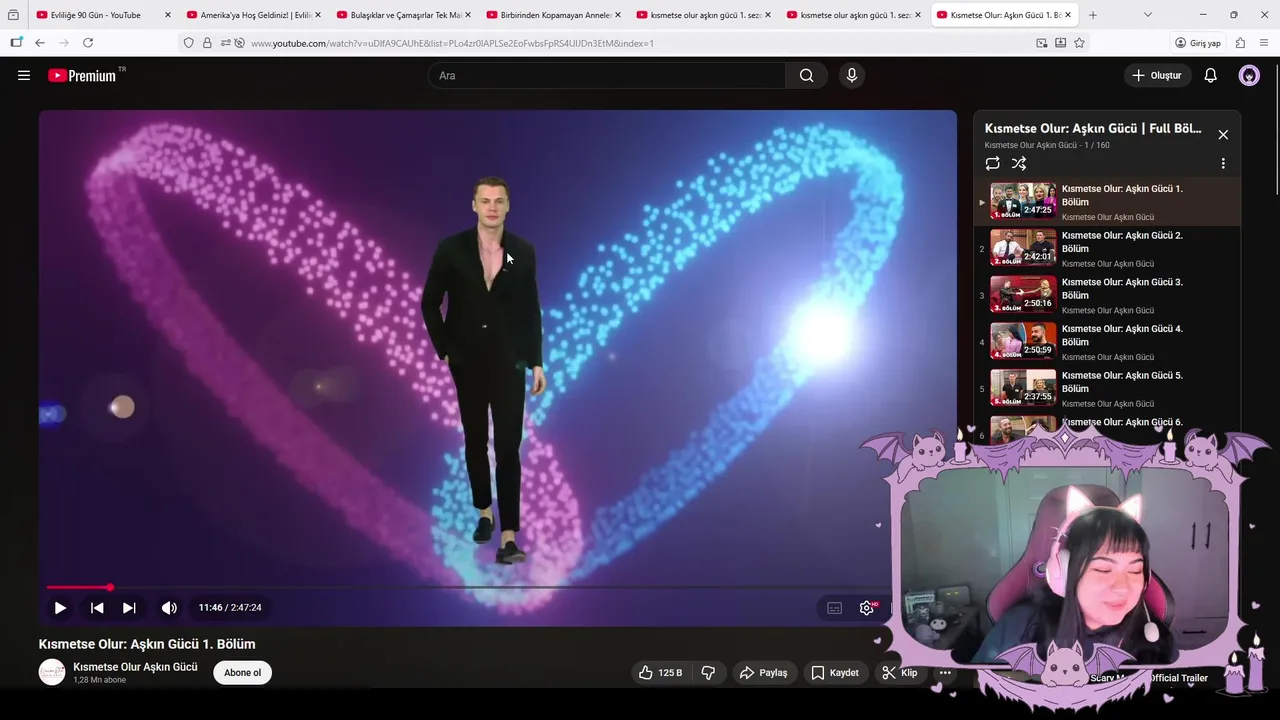Viewport: 1280px width, 720px height.
Task: Close the playlist panel
Action: point(1223,135)
